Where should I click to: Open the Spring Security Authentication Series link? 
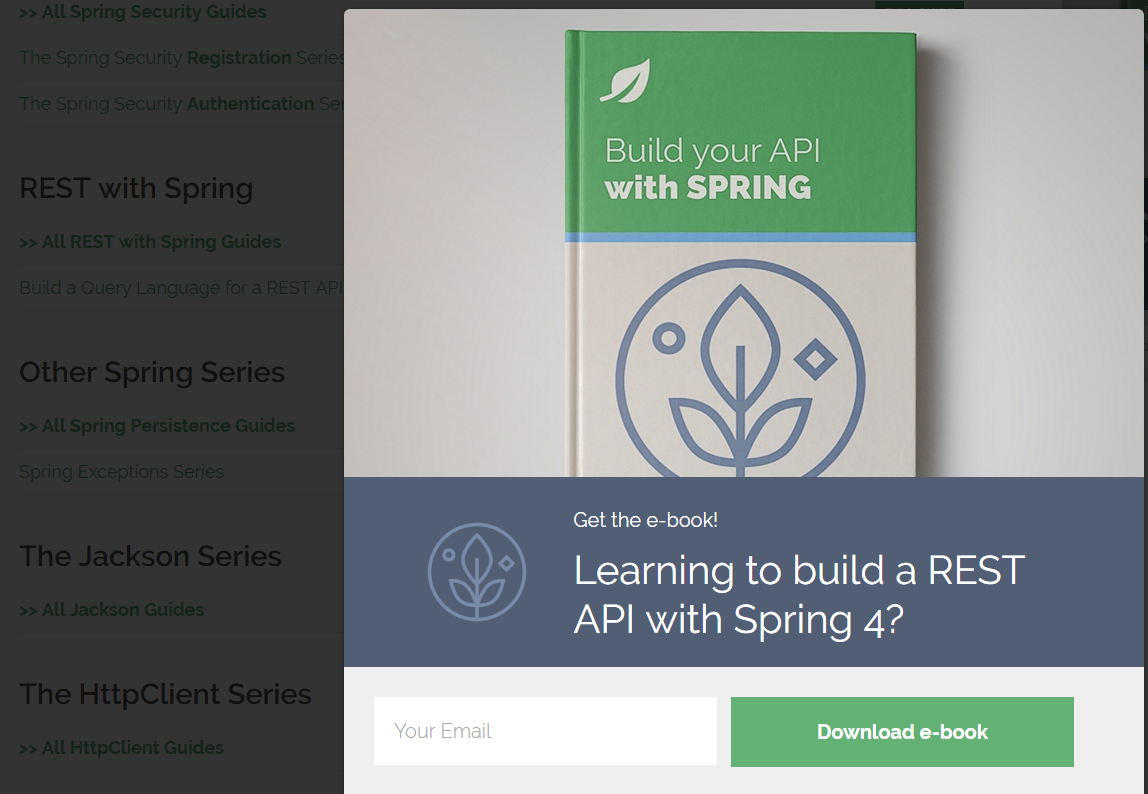[182, 104]
